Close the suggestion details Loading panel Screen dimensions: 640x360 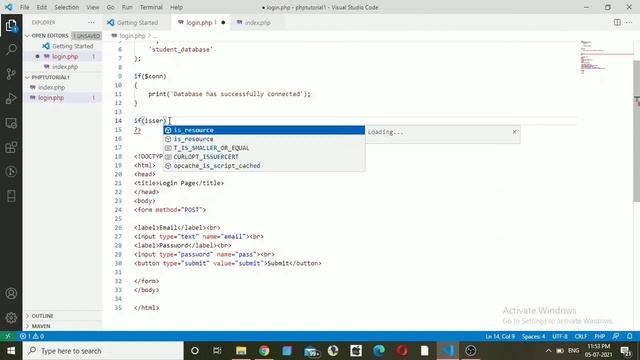514,132
